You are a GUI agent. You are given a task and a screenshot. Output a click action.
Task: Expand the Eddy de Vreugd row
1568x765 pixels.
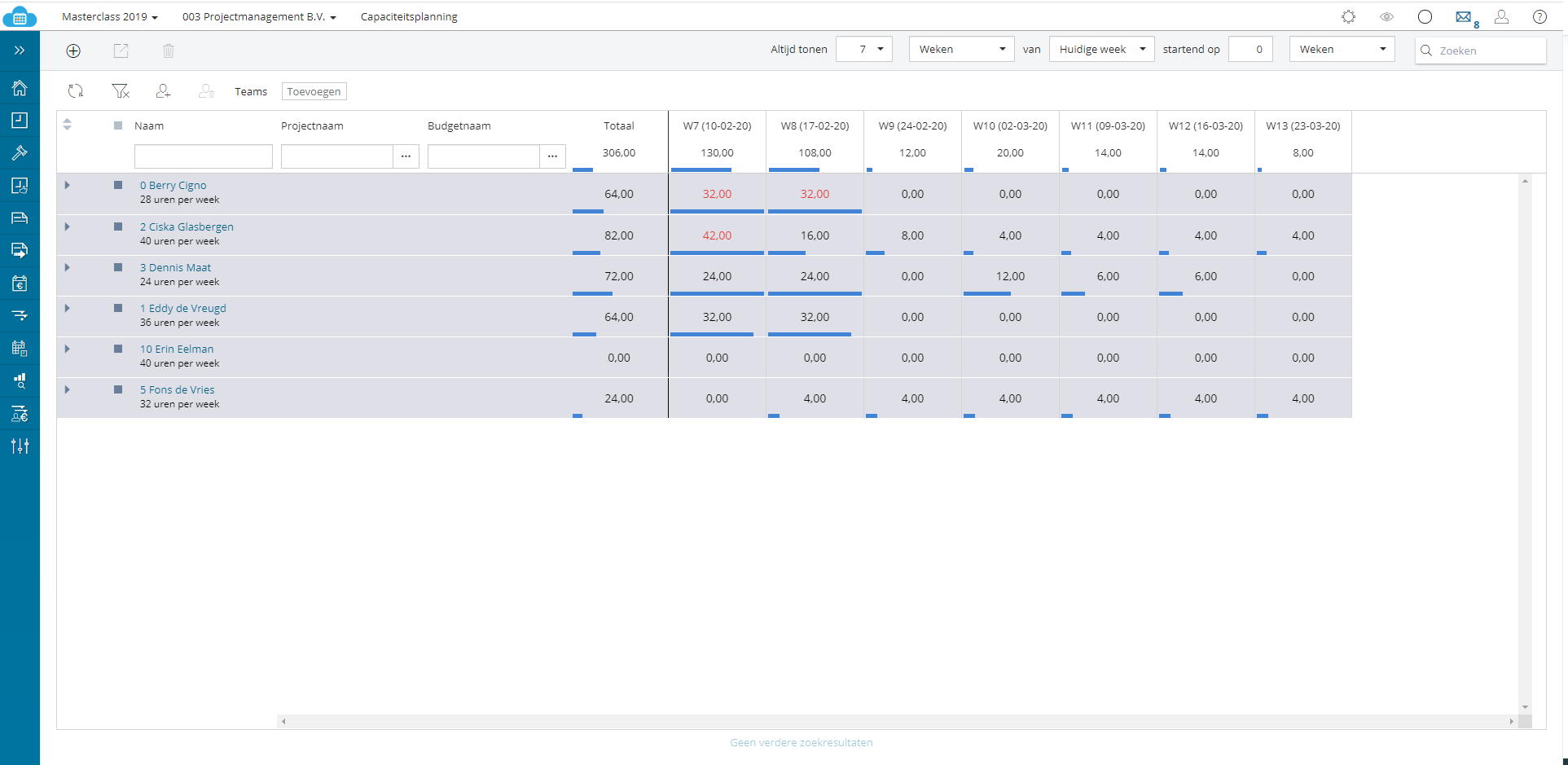(x=68, y=308)
